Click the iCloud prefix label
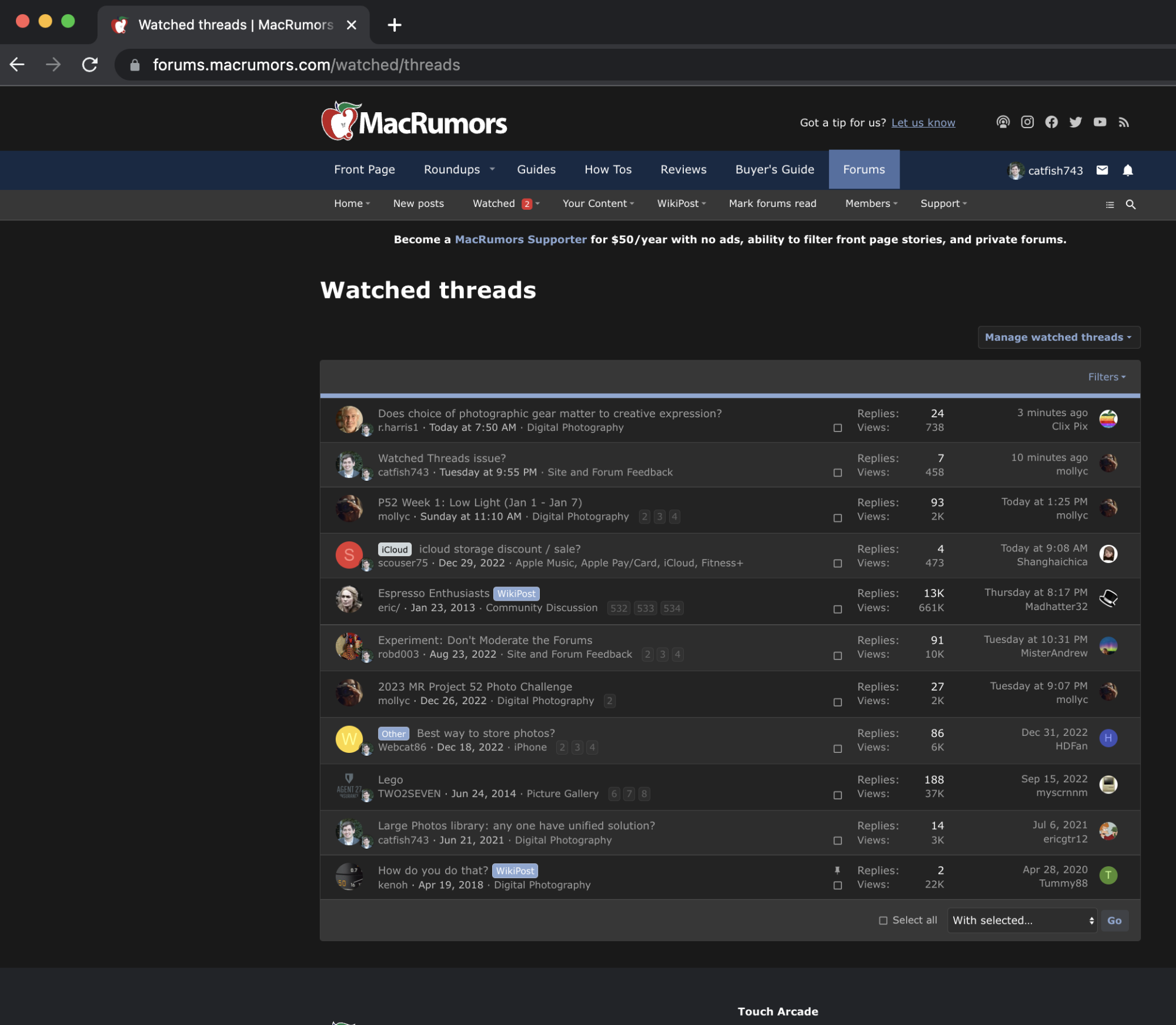Image resolution: width=1176 pixels, height=1025 pixels. tap(395, 550)
